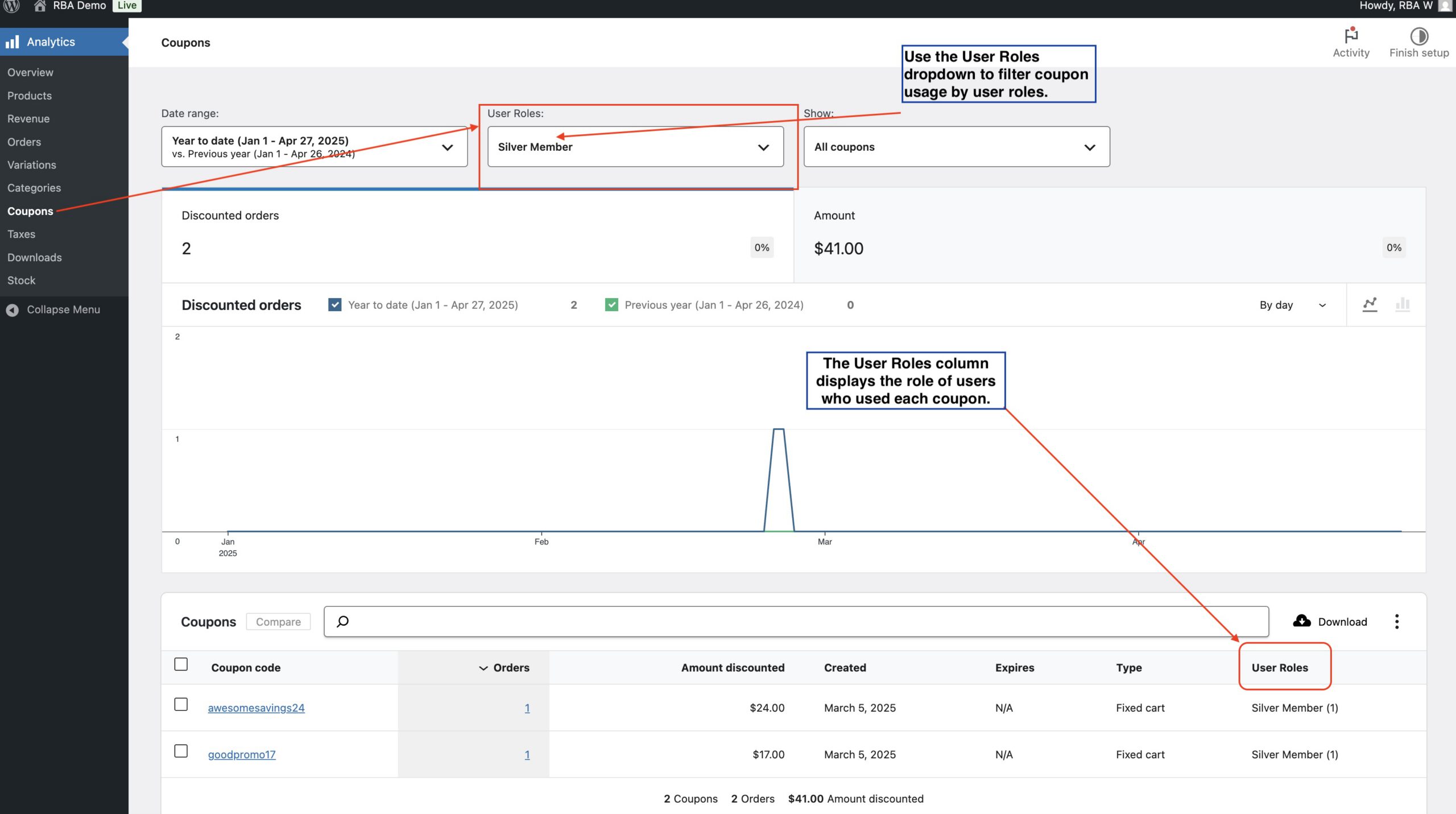Screen dimensions: 1456x814
Task: Open the Taxes analytics menu item
Action: tap(21, 234)
